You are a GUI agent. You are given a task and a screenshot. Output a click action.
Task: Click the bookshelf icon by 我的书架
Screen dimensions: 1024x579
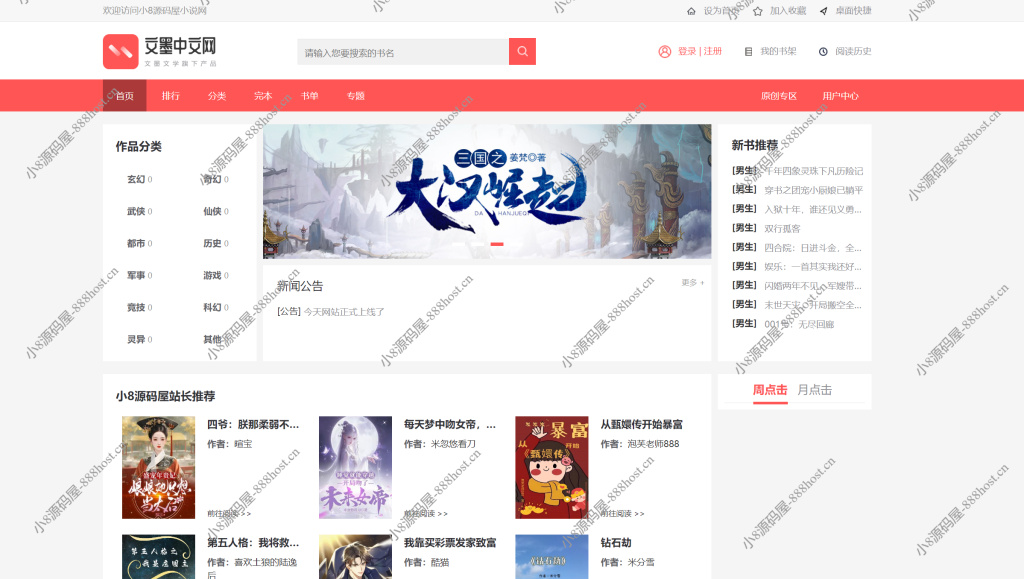click(748, 52)
